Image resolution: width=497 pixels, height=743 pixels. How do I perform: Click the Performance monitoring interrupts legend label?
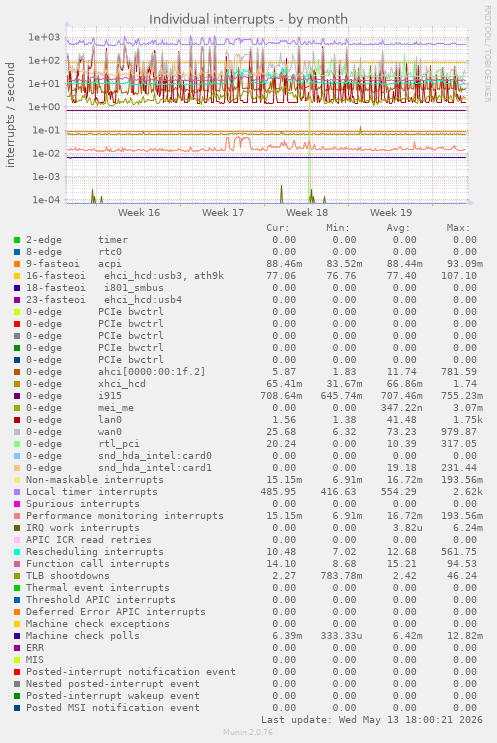pyautogui.click(x=125, y=516)
